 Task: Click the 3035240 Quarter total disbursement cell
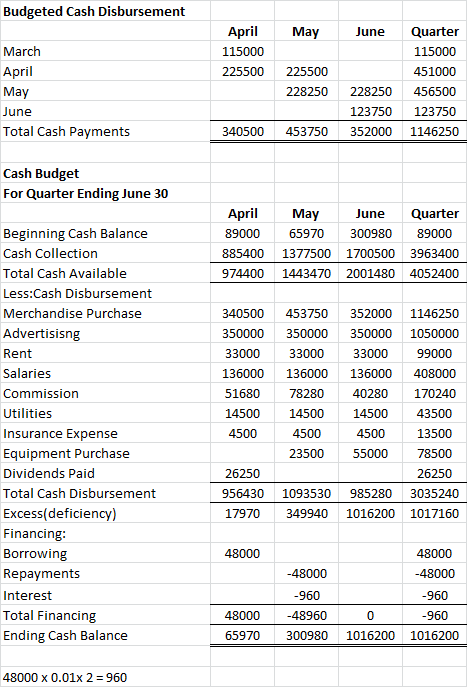pos(435,493)
